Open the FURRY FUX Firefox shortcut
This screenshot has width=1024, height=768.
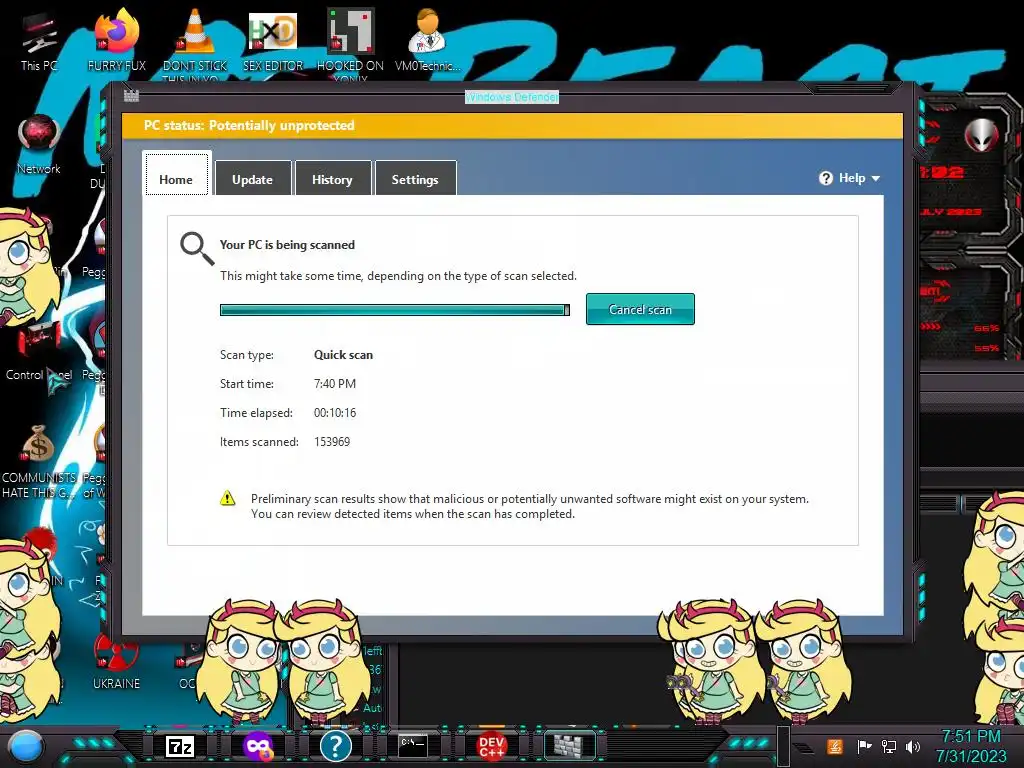click(117, 40)
